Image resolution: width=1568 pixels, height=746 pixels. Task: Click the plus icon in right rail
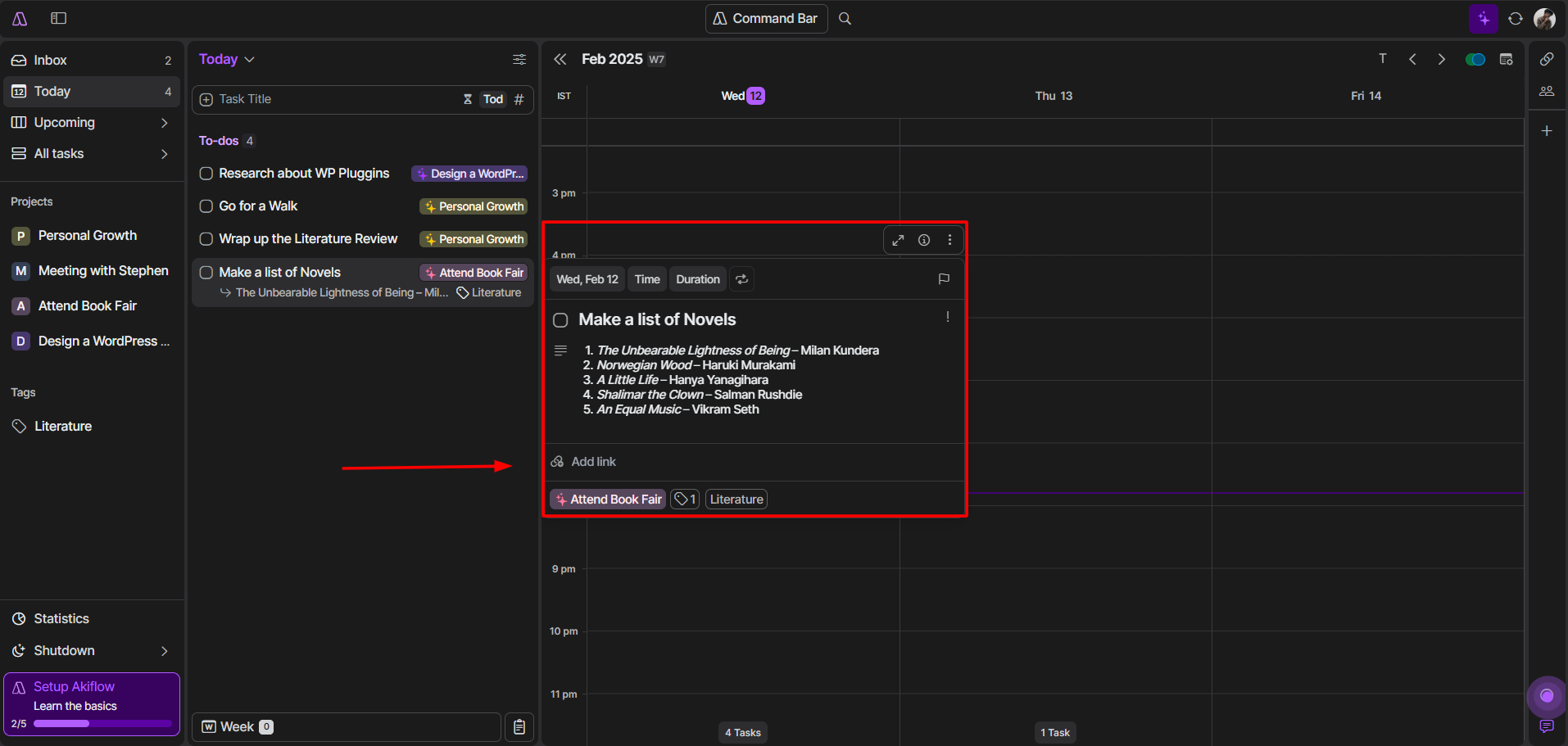[x=1547, y=131]
